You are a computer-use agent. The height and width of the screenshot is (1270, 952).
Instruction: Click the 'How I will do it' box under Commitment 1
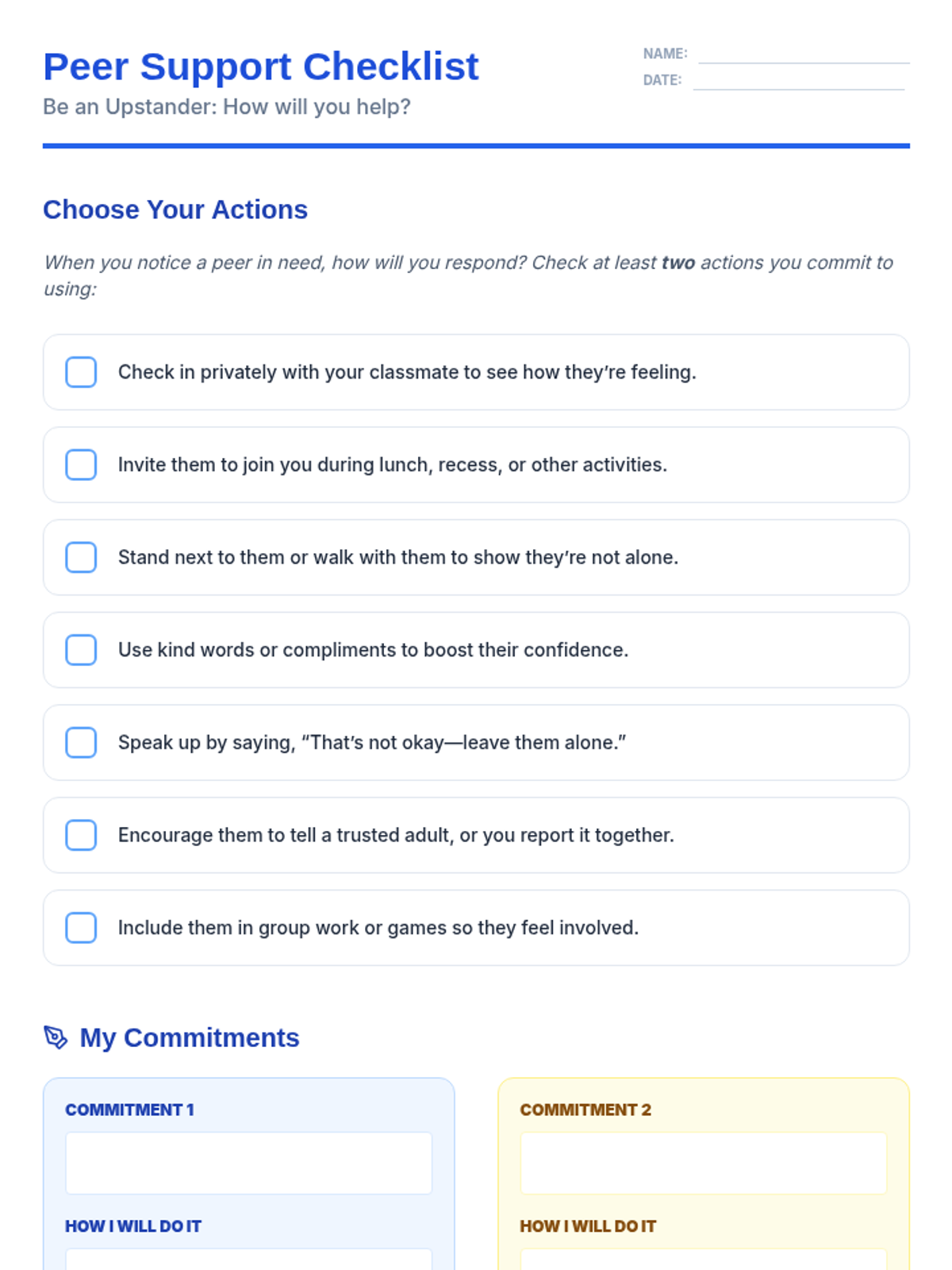pos(248,1259)
